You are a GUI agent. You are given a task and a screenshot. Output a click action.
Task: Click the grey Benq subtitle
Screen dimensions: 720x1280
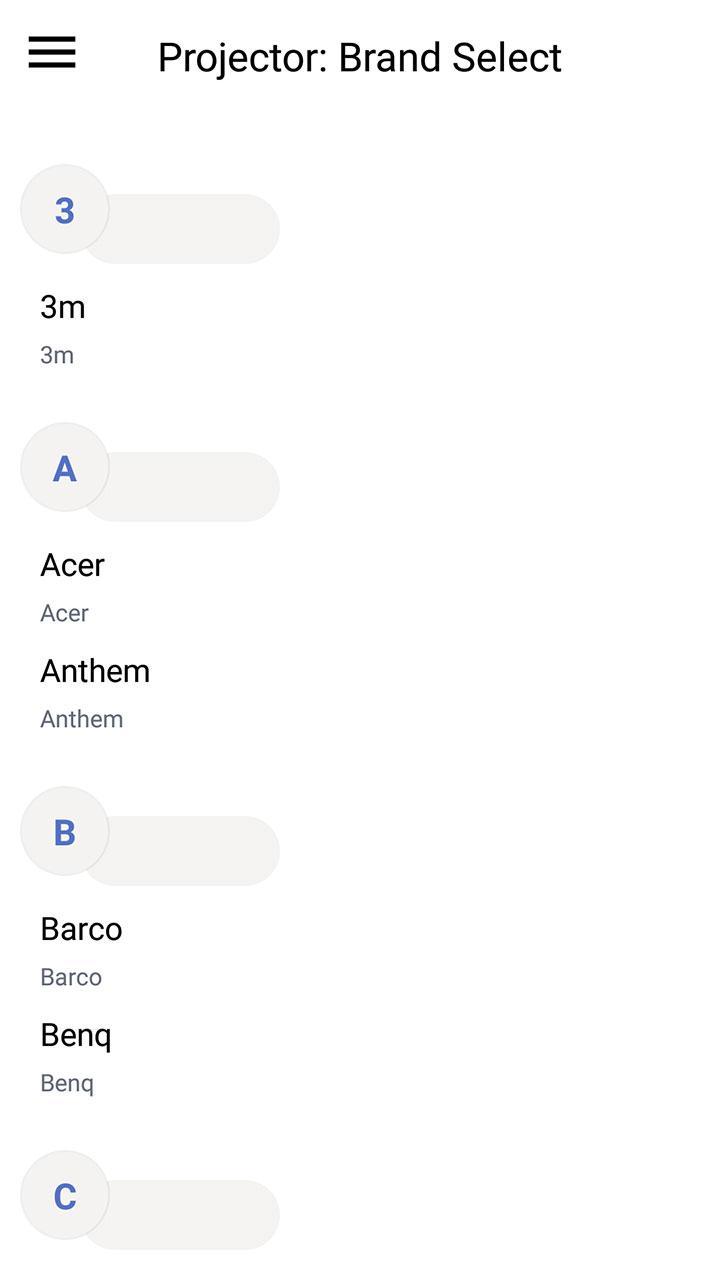tap(67, 1084)
